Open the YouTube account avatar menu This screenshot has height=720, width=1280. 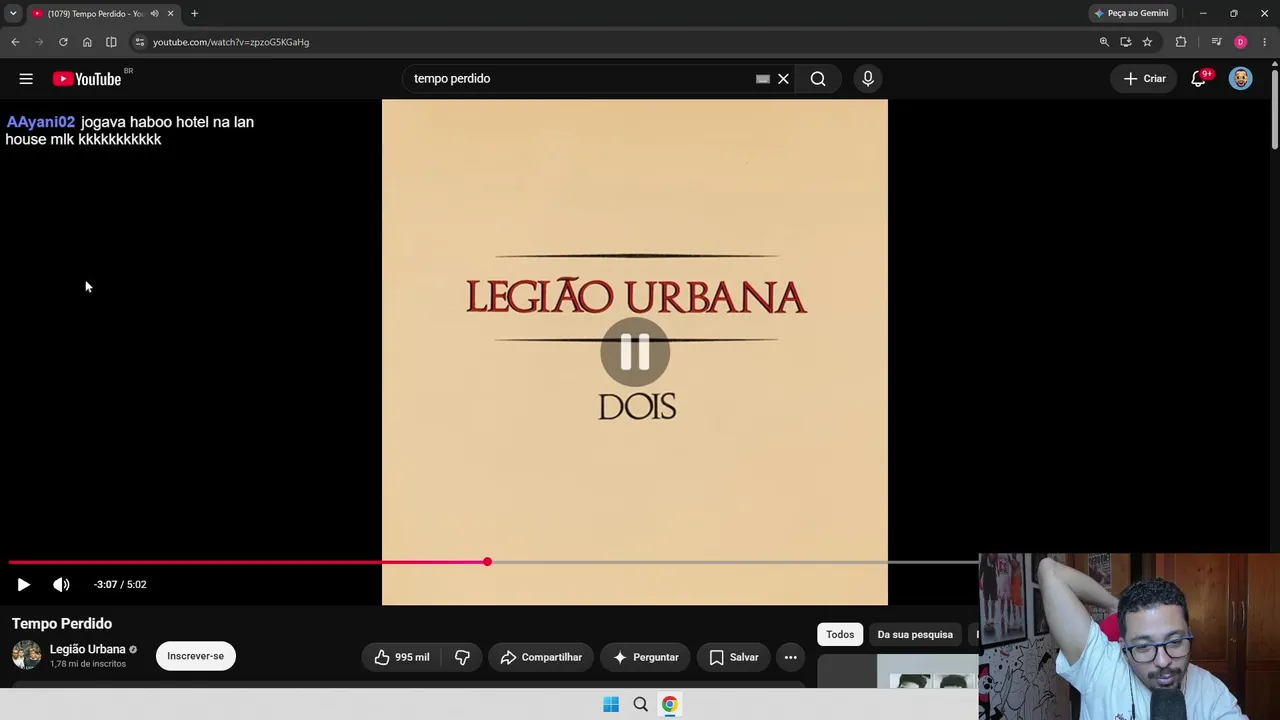pyautogui.click(x=1240, y=79)
